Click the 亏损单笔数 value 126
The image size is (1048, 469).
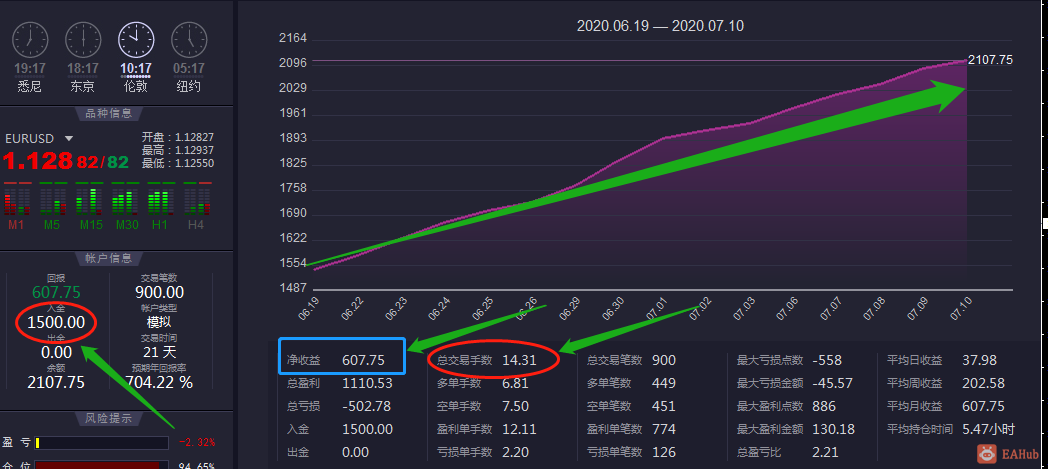point(664,452)
